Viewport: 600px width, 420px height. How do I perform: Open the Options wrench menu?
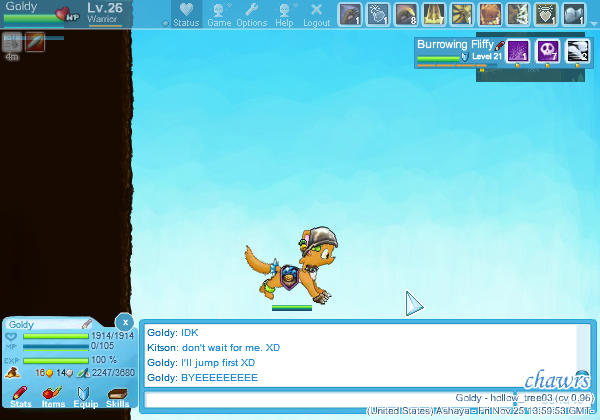tap(251, 14)
